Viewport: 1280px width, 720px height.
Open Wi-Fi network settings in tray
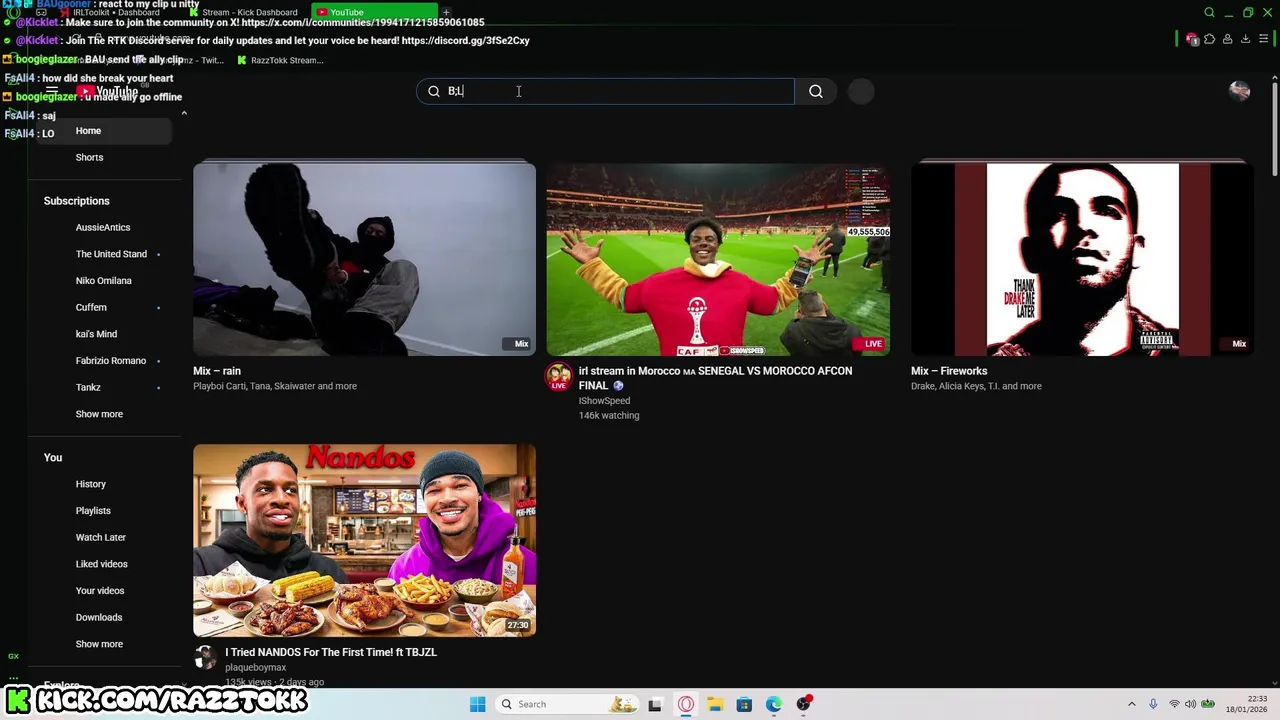coord(1175,704)
